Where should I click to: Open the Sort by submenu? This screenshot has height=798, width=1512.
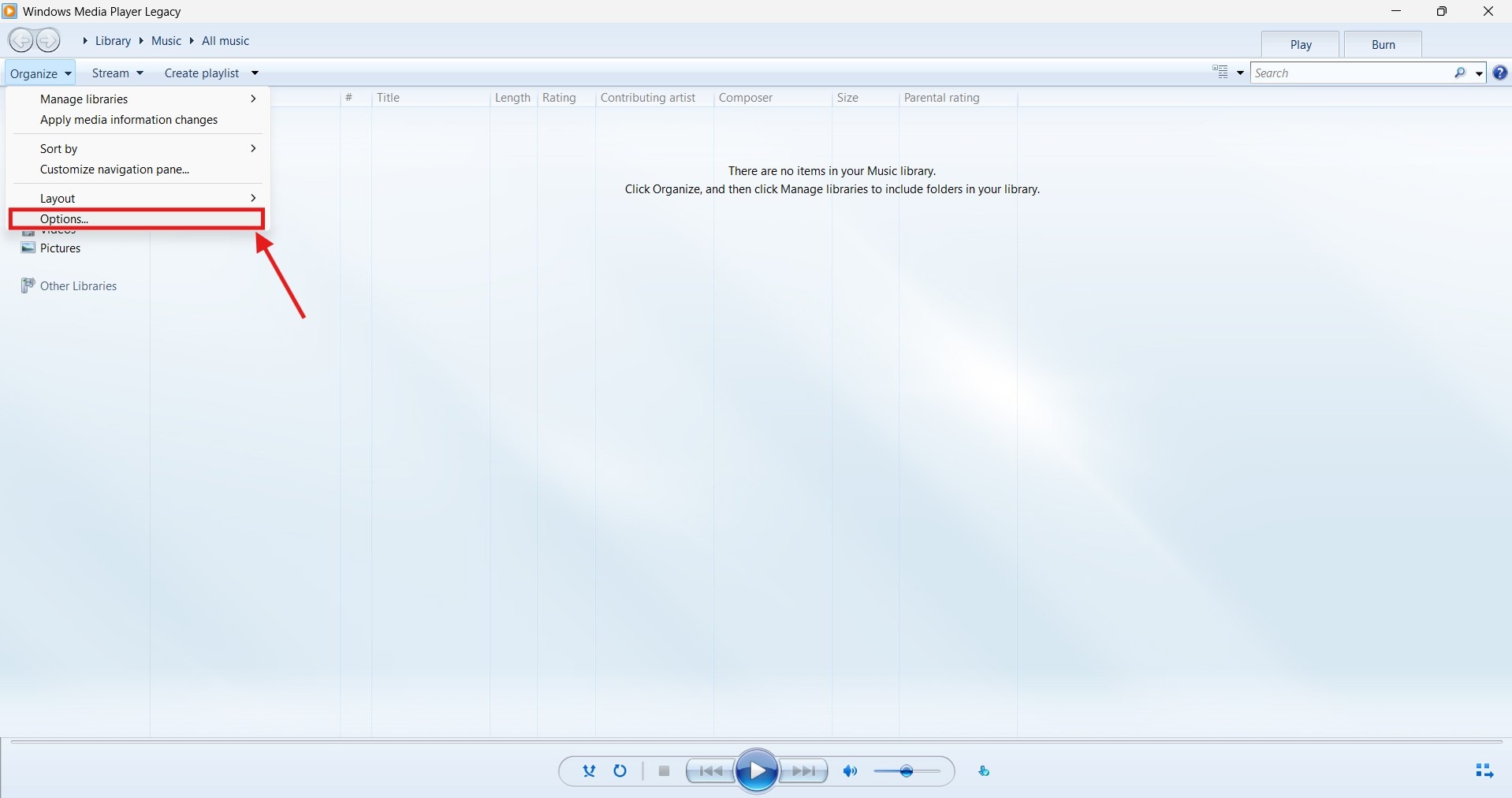138,148
